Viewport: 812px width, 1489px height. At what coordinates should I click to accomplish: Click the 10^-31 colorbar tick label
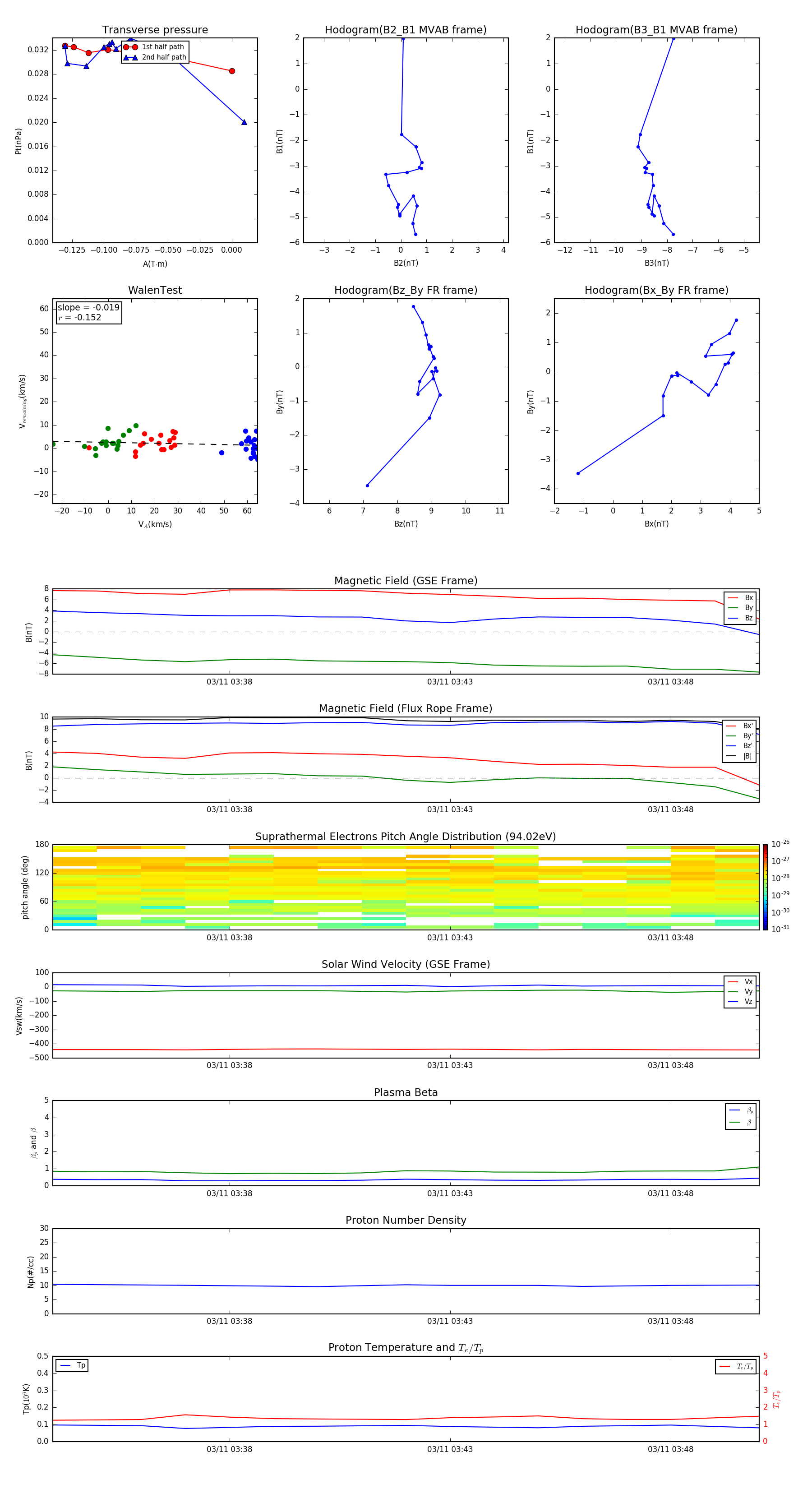tap(780, 929)
